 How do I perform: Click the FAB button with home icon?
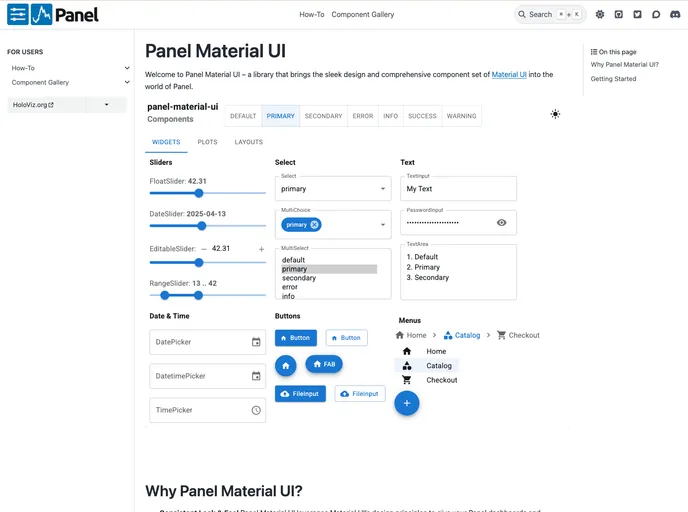(324, 364)
